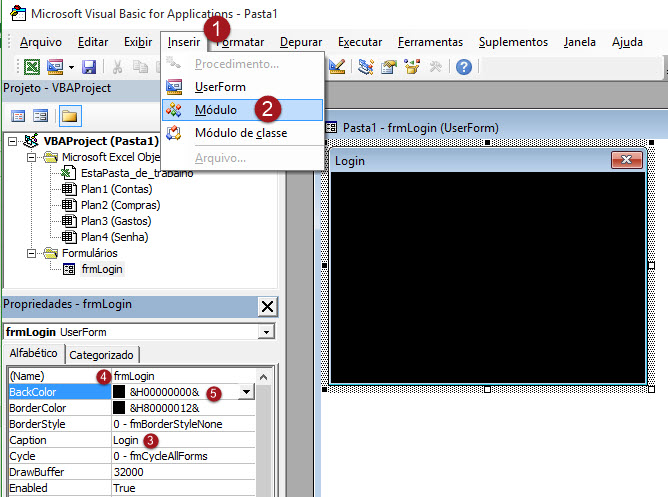Select the BorderStyle property row
This screenshot has width=668, height=497.
point(132,424)
